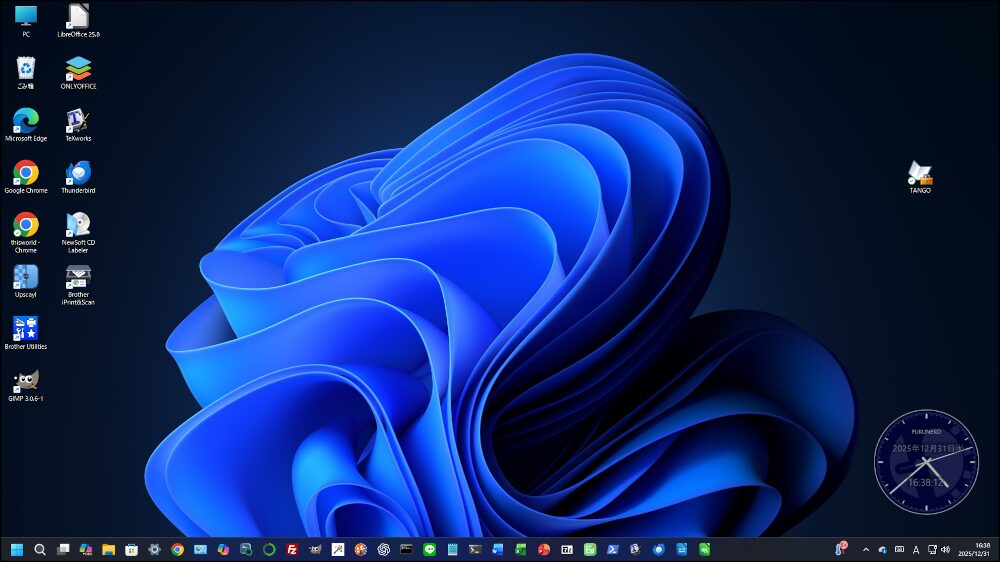Click the TANGO desktop shortcut

click(x=920, y=173)
